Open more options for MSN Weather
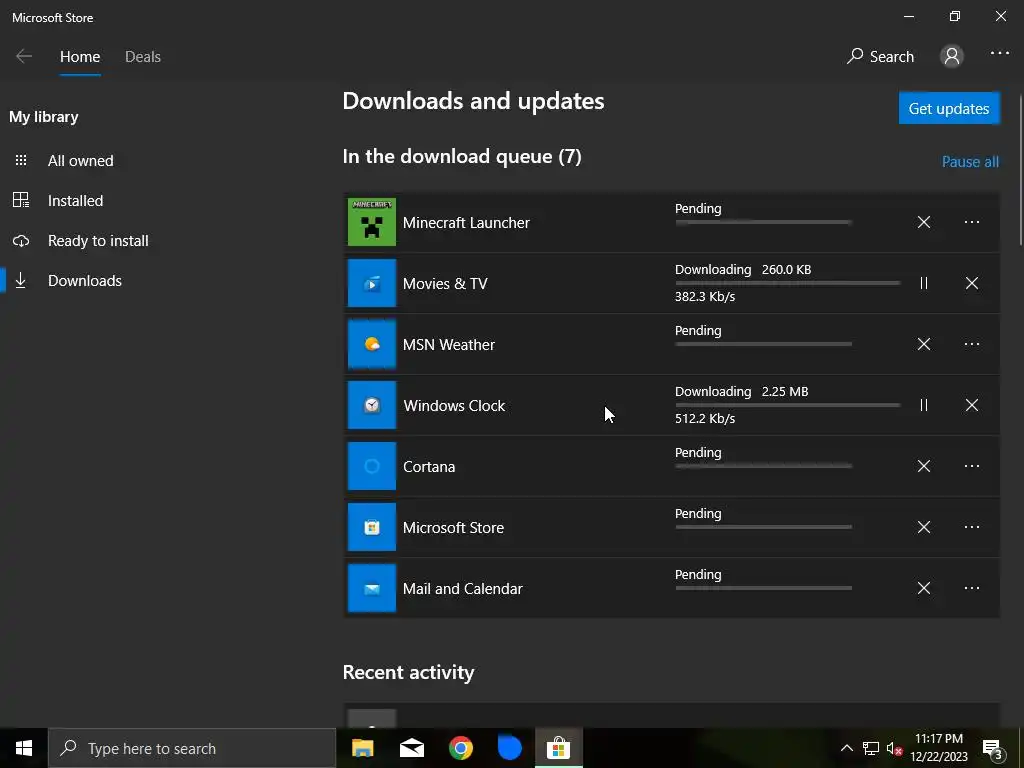The image size is (1024, 768). coord(972,344)
